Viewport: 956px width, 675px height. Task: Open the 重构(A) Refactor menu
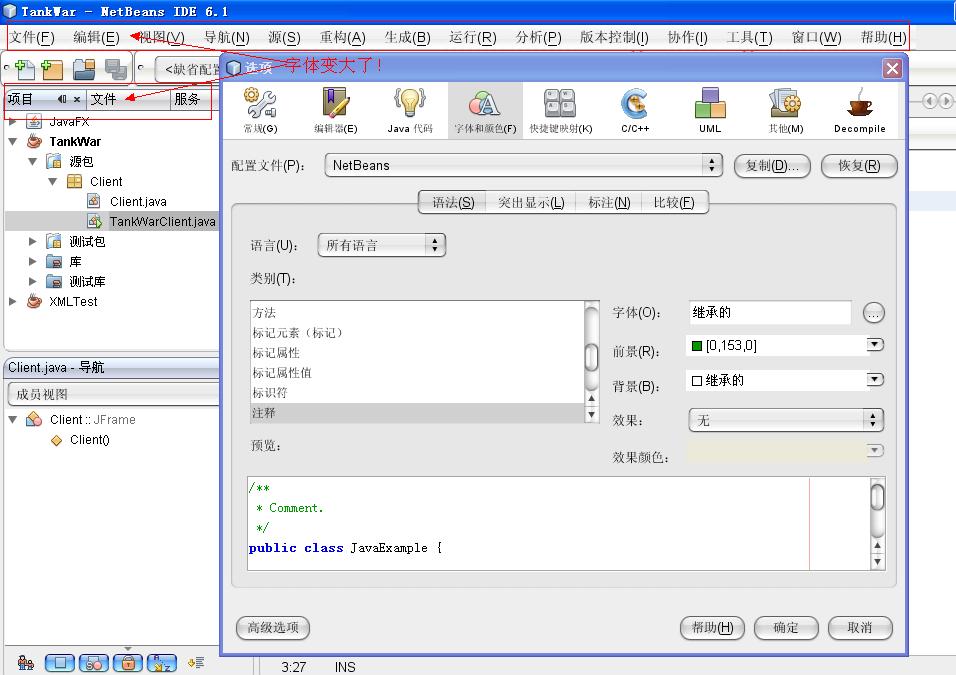pyautogui.click(x=343, y=38)
